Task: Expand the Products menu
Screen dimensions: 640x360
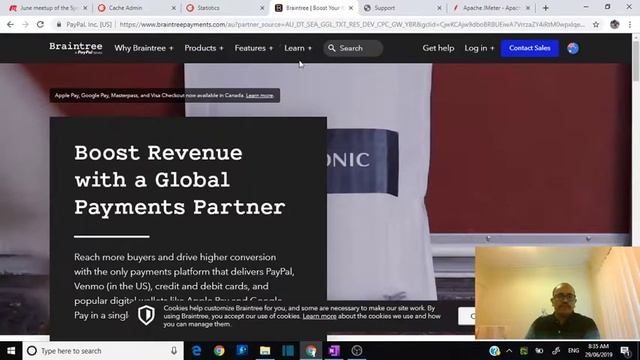Action: [204, 48]
